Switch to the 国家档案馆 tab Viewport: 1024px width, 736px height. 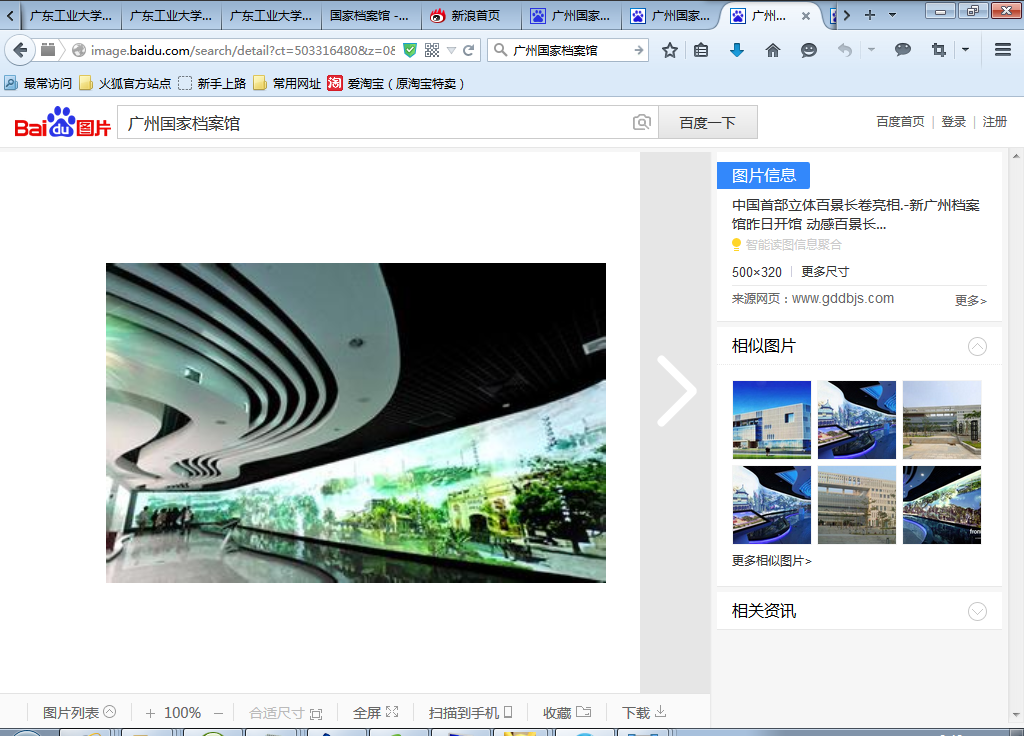point(370,16)
